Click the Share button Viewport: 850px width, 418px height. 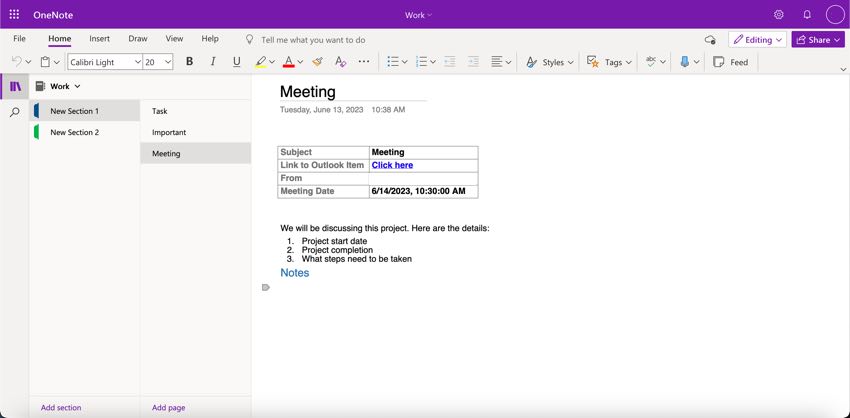(x=818, y=40)
